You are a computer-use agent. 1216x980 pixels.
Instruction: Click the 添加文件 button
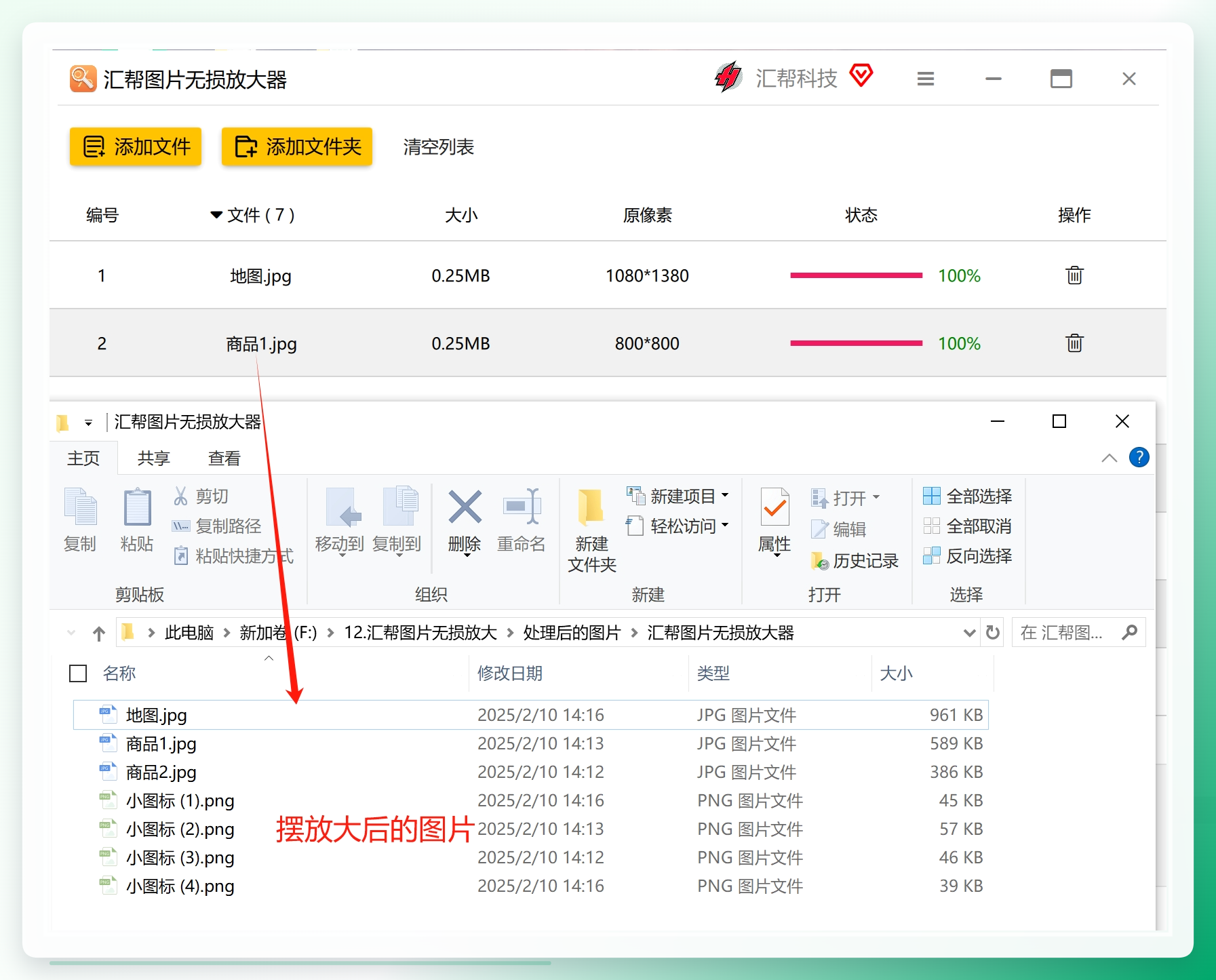point(136,146)
